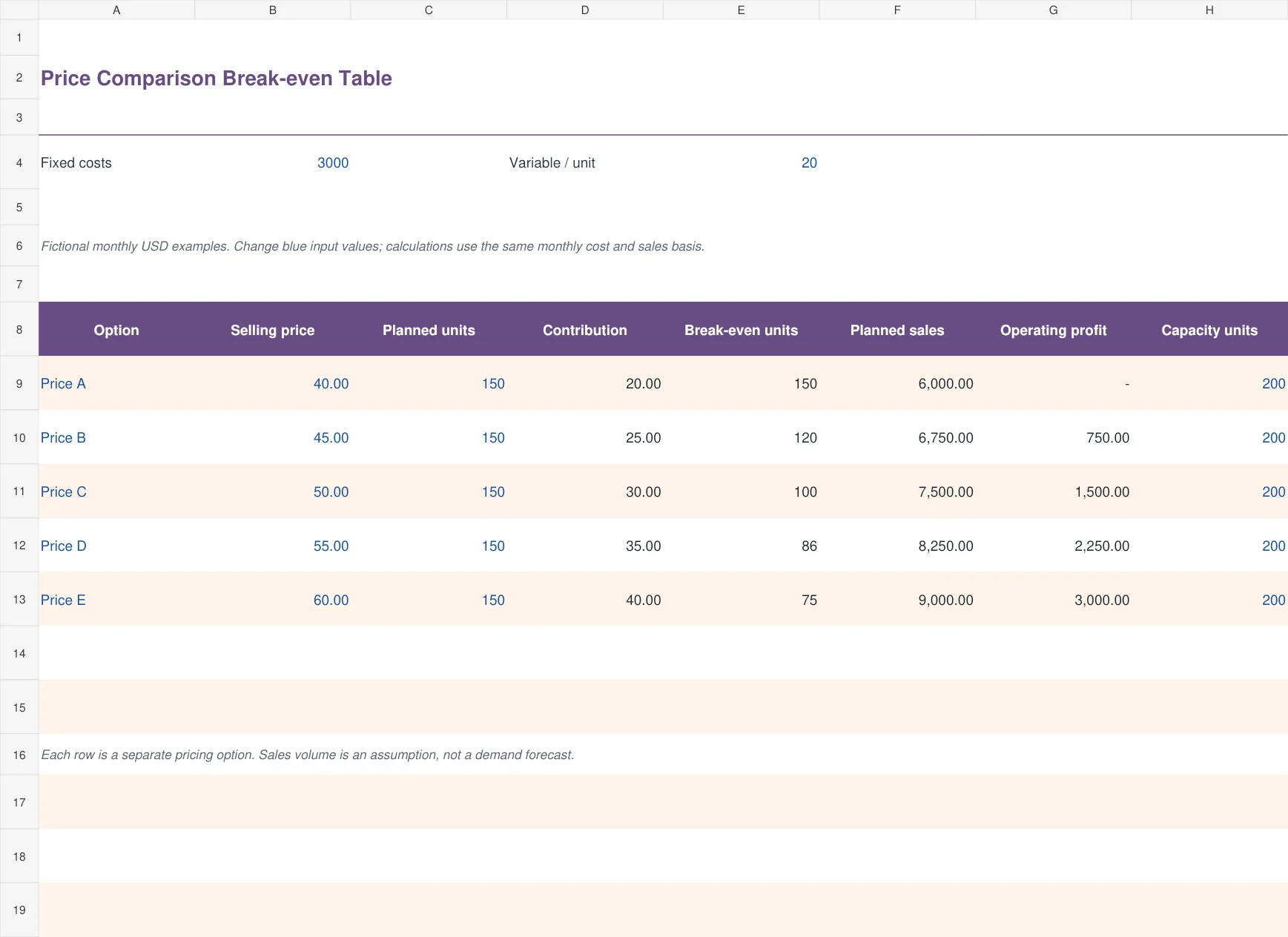Select row 16 by its row number

tap(19, 755)
